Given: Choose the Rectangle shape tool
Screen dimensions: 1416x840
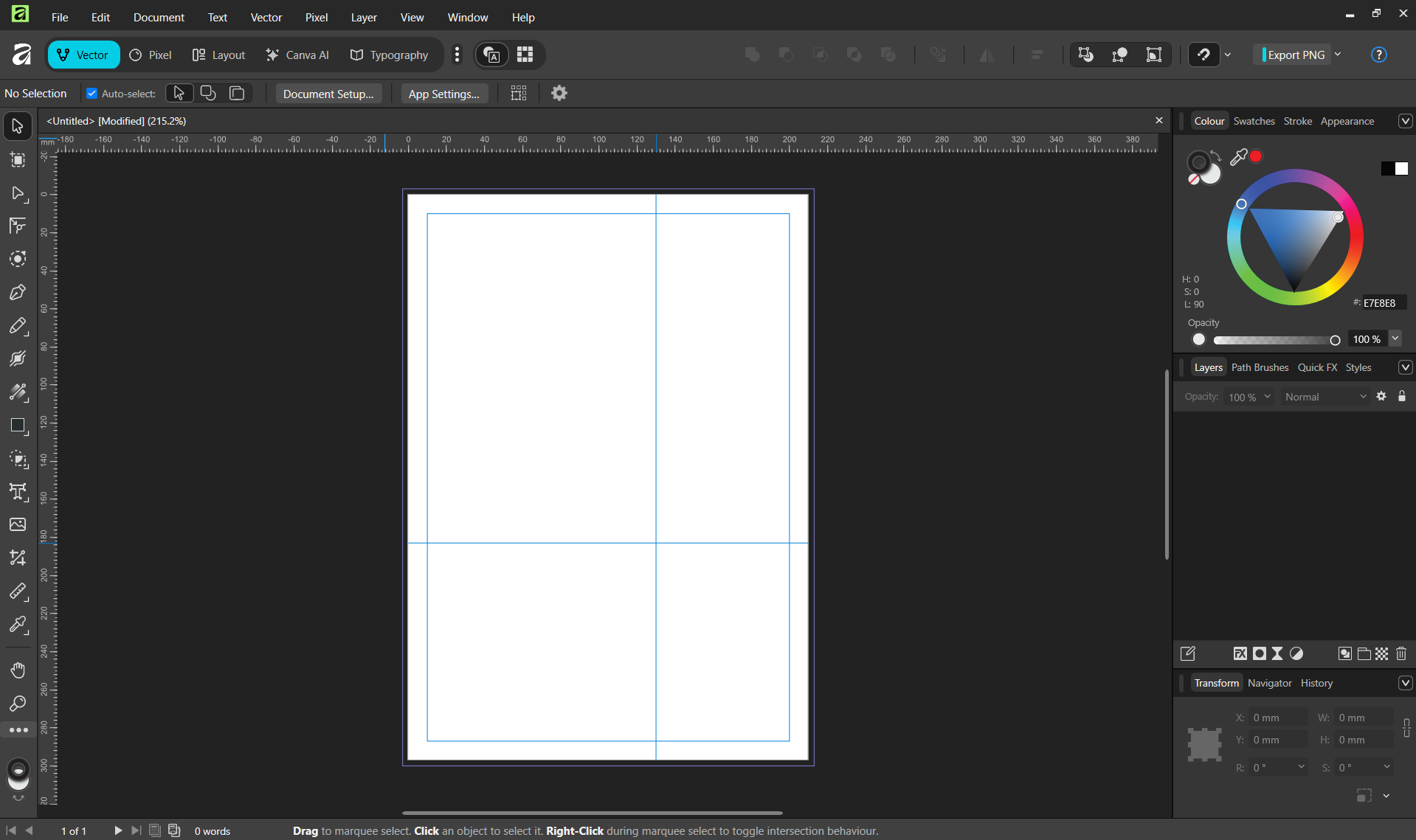Looking at the screenshot, I should tap(18, 426).
